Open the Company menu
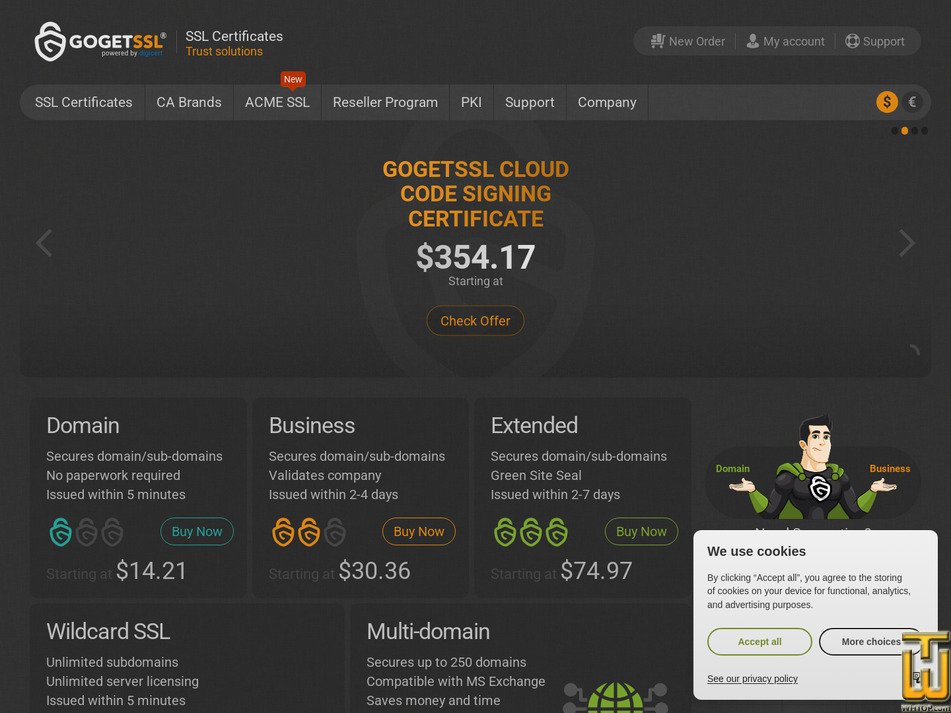Viewport: 951px width, 713px height. [606, 101]
